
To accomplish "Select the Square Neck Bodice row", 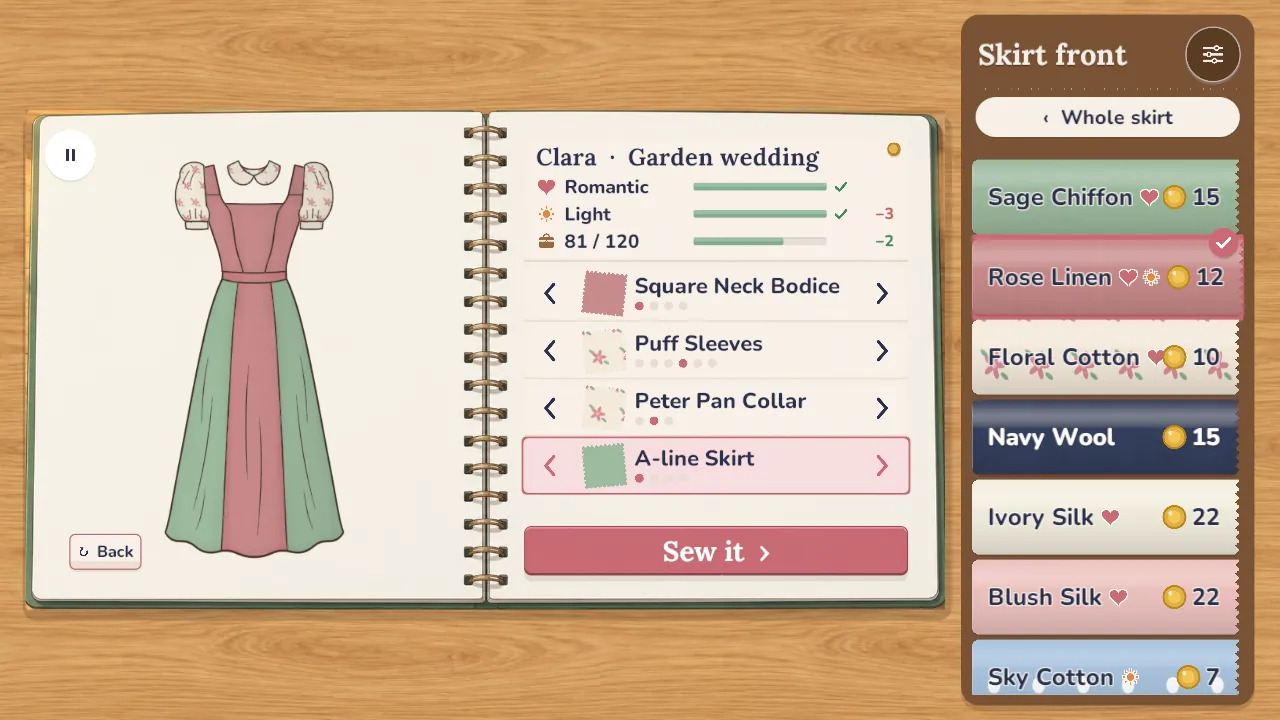I will [716, 293].
